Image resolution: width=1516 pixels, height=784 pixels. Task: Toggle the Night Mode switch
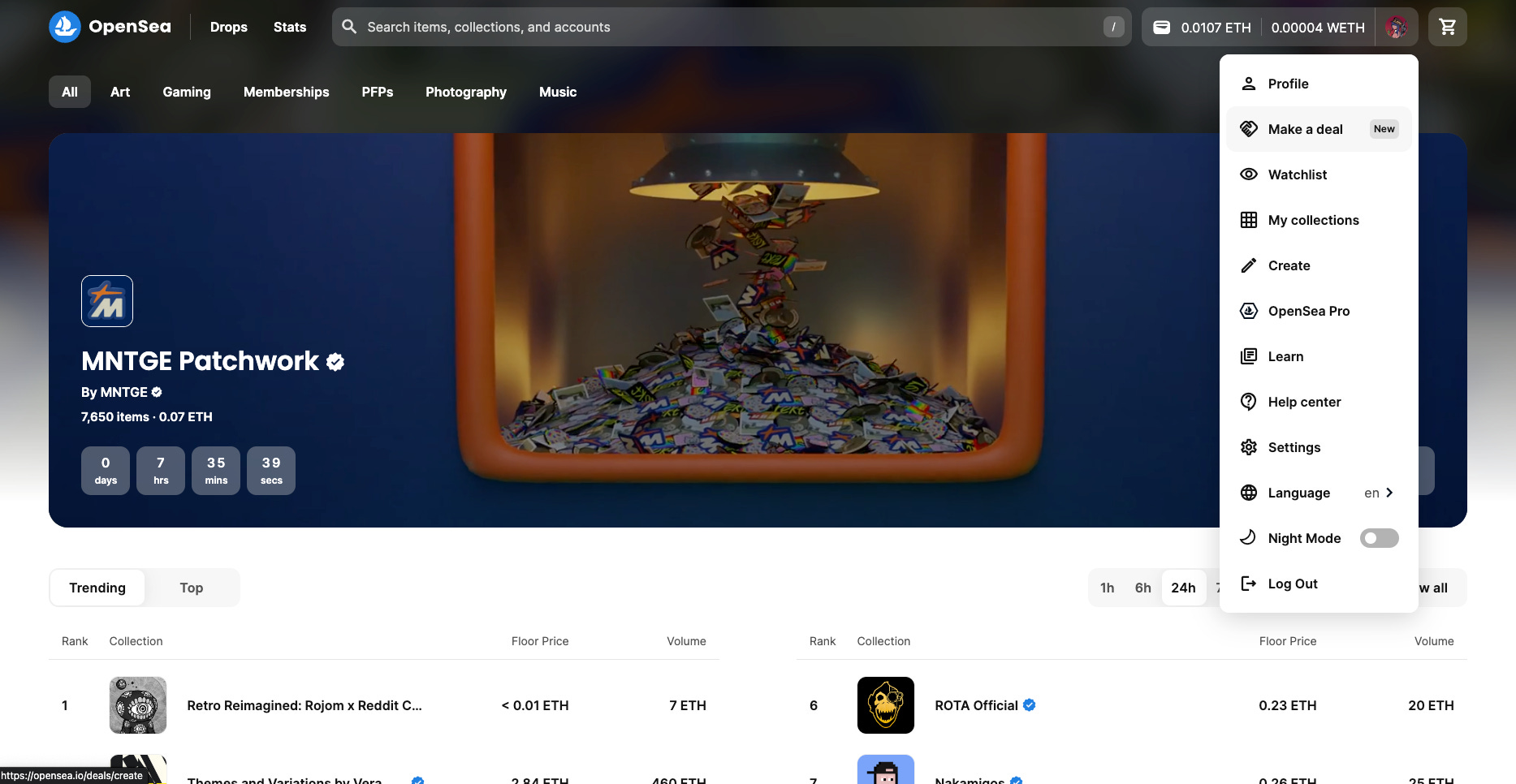coord(1380,538)
